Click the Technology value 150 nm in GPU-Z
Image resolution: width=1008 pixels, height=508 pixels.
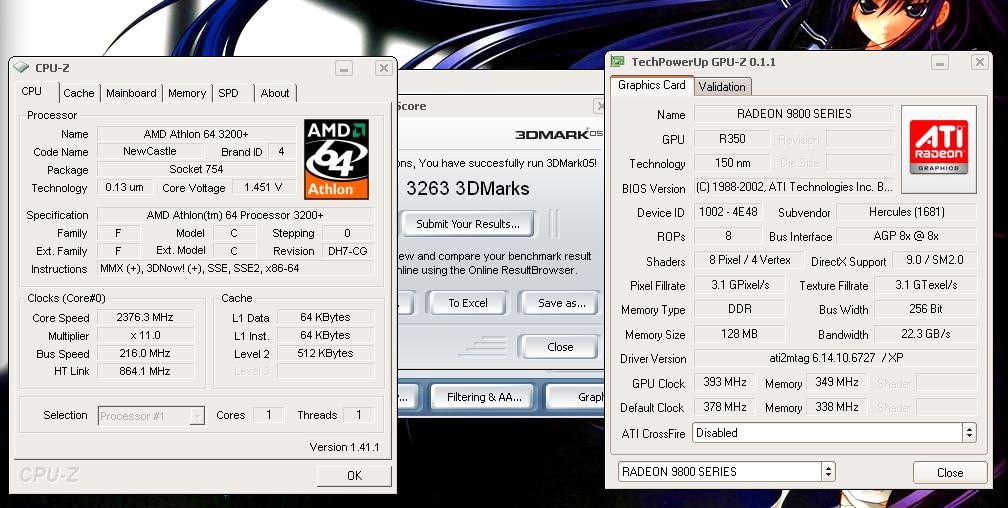click(732, 163)
